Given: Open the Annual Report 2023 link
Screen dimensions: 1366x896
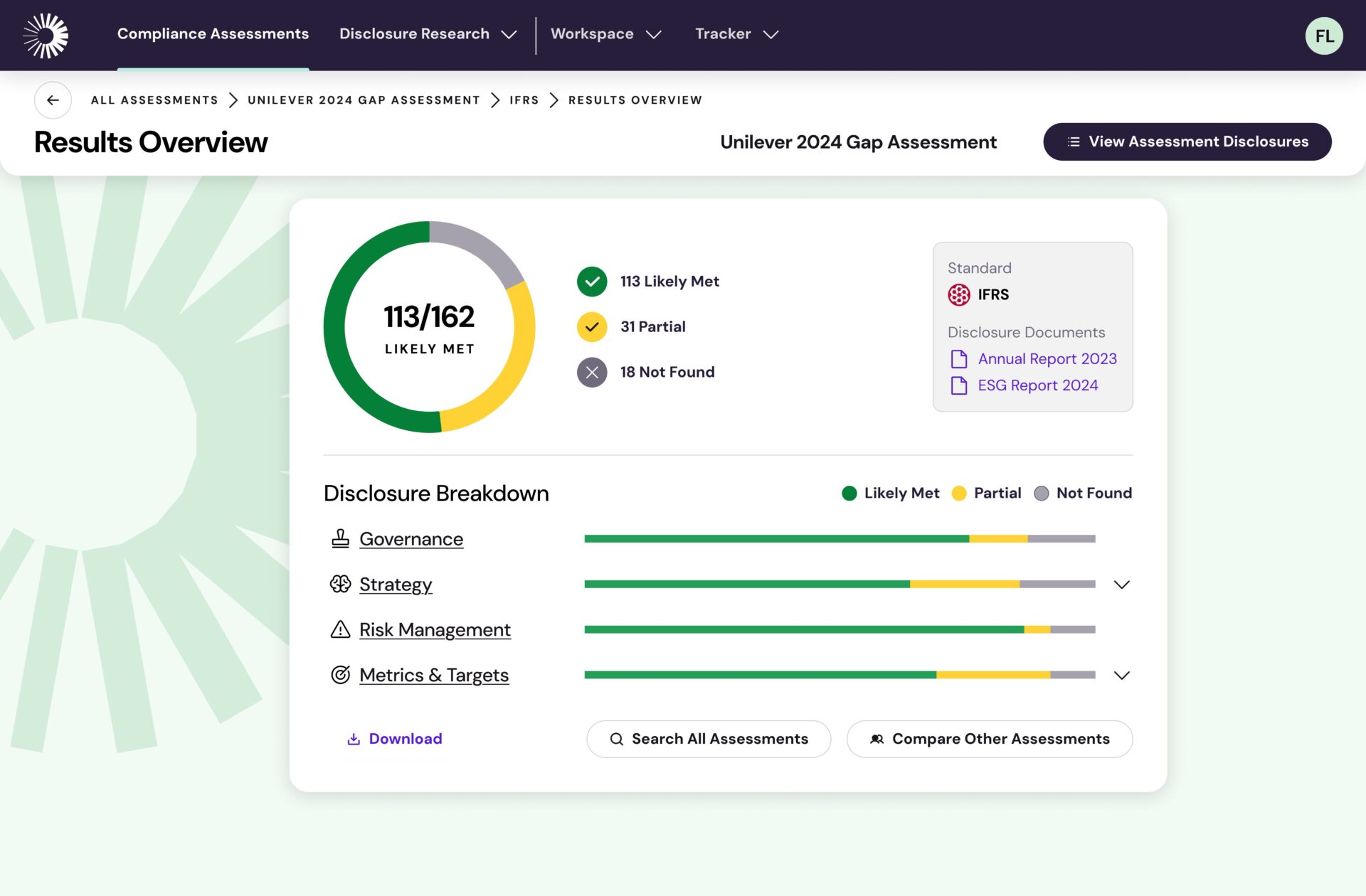Looking at the screenshot, I should (1047, 359).
